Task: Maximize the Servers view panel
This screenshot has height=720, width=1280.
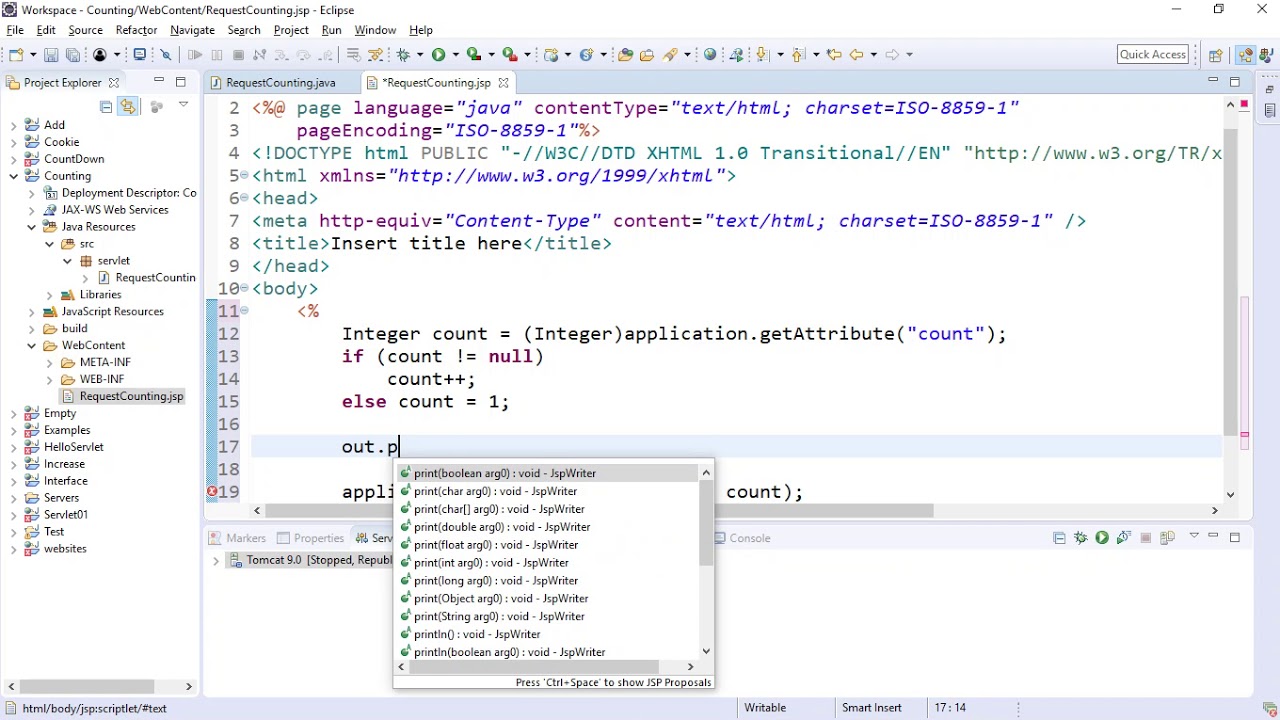Action: click(x=1235, y=538)
